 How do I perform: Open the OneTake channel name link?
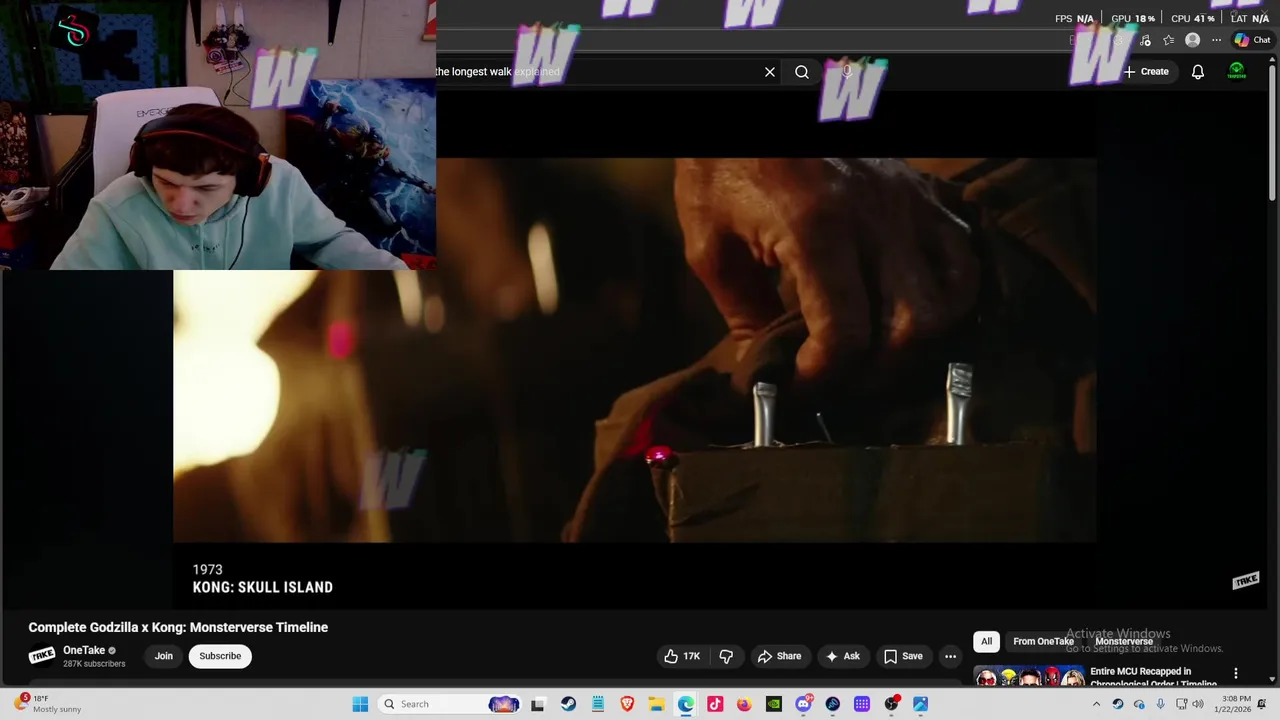tap(84, 650)
